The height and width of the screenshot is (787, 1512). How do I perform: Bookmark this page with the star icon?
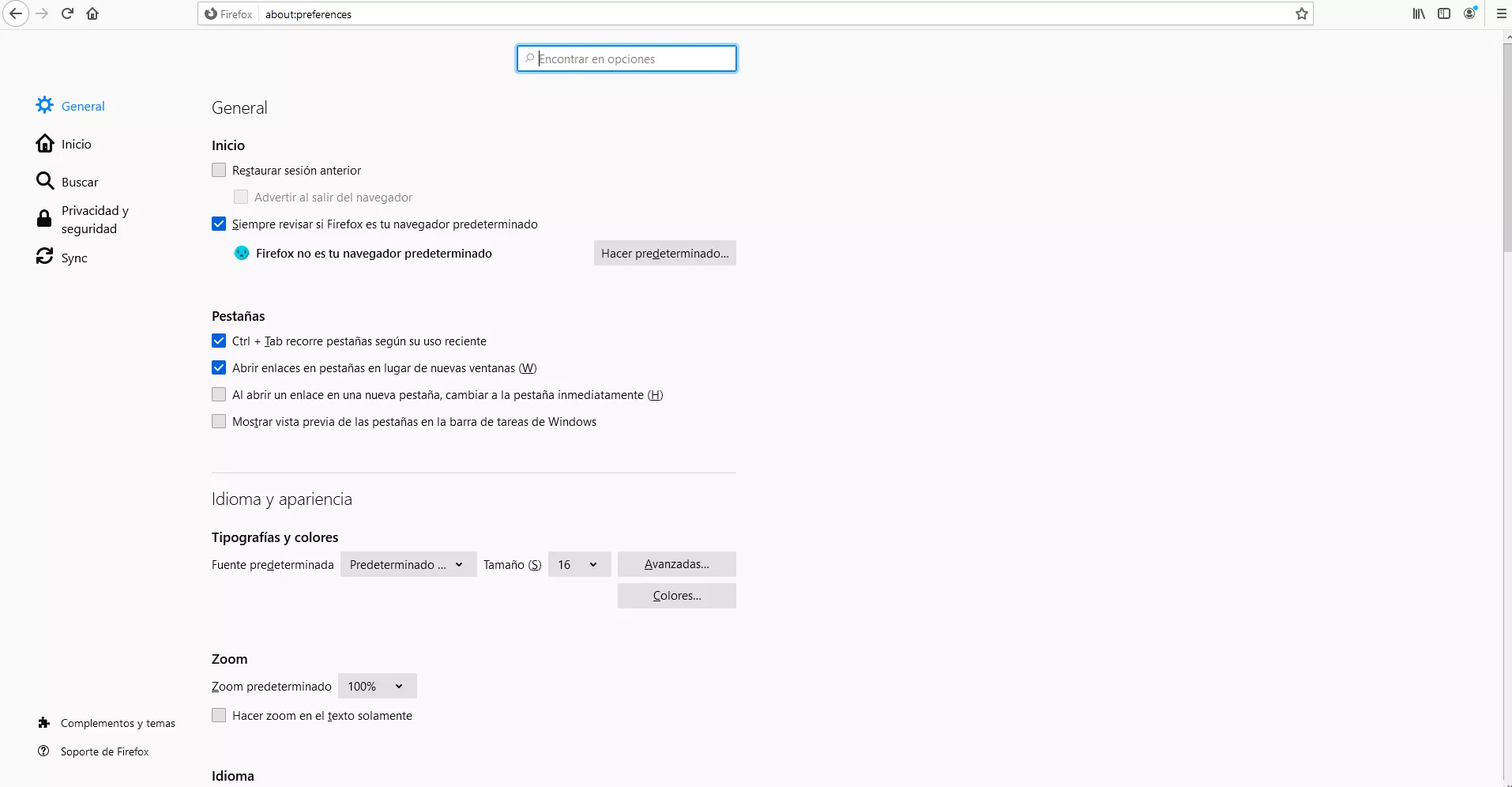[x=1302, y=13]
